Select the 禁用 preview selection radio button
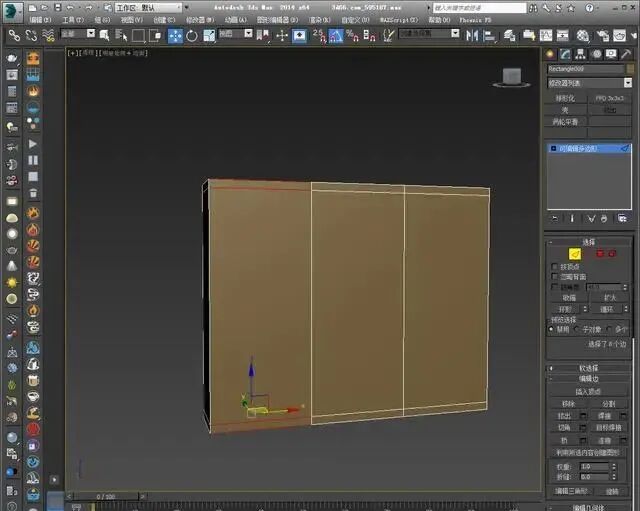Viewport: 640px width, 511px height. pyautogui.click(x=552, y=329)
